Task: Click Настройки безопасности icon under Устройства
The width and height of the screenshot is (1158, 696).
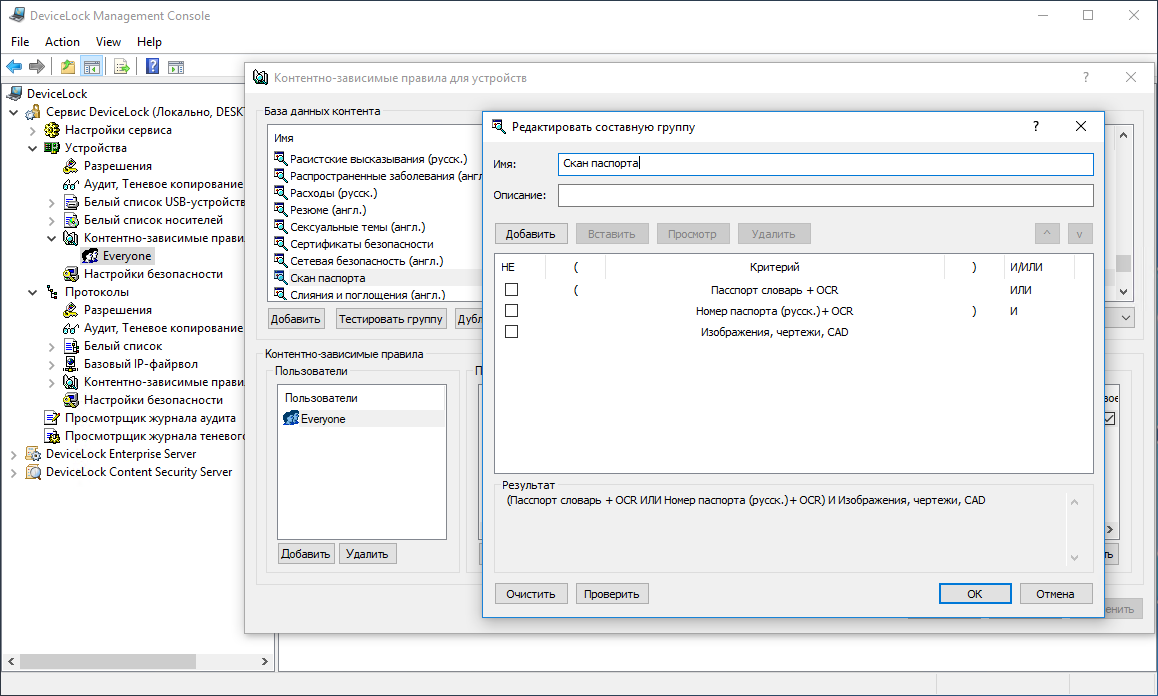Action: pos(71,274)
